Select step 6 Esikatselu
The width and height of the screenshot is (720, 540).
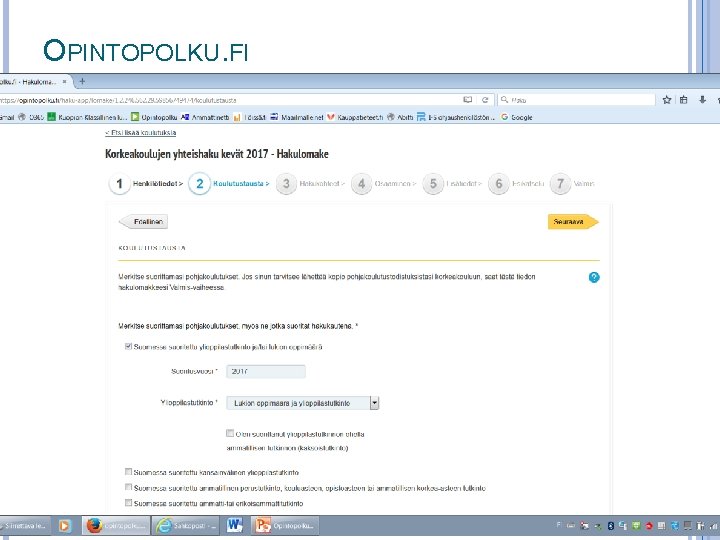pos(516,184)
